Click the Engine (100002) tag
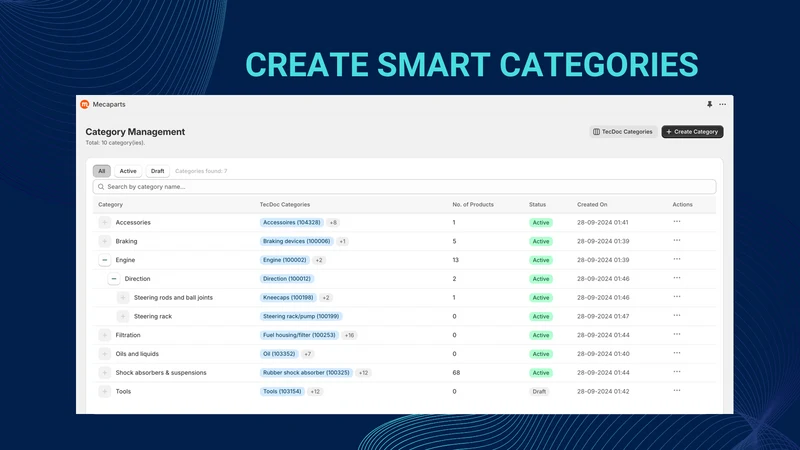This screenshot has width=800, height=450. tap(285, 260)
